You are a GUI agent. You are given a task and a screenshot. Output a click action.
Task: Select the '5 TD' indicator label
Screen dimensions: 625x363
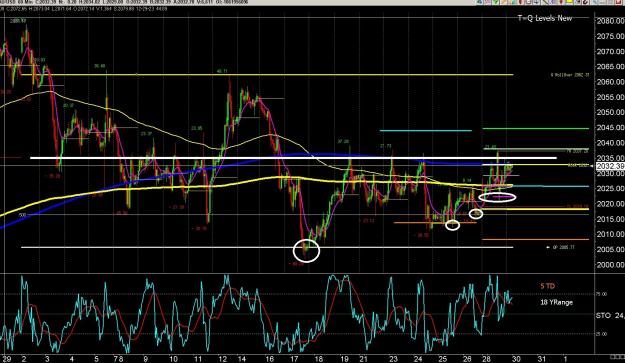(x=547, y=286)
